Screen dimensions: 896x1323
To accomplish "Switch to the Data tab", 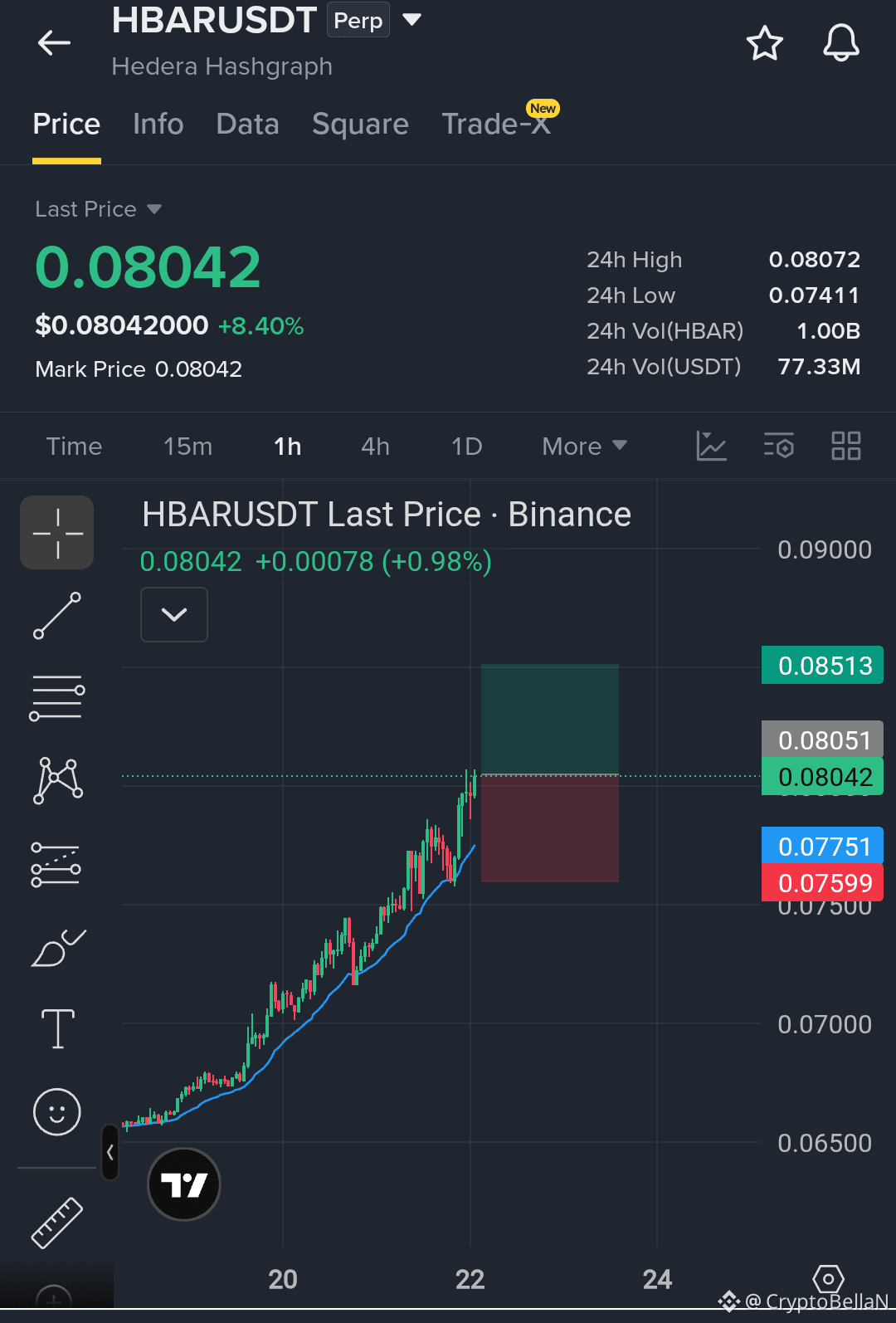I will (x=247, y=124).
